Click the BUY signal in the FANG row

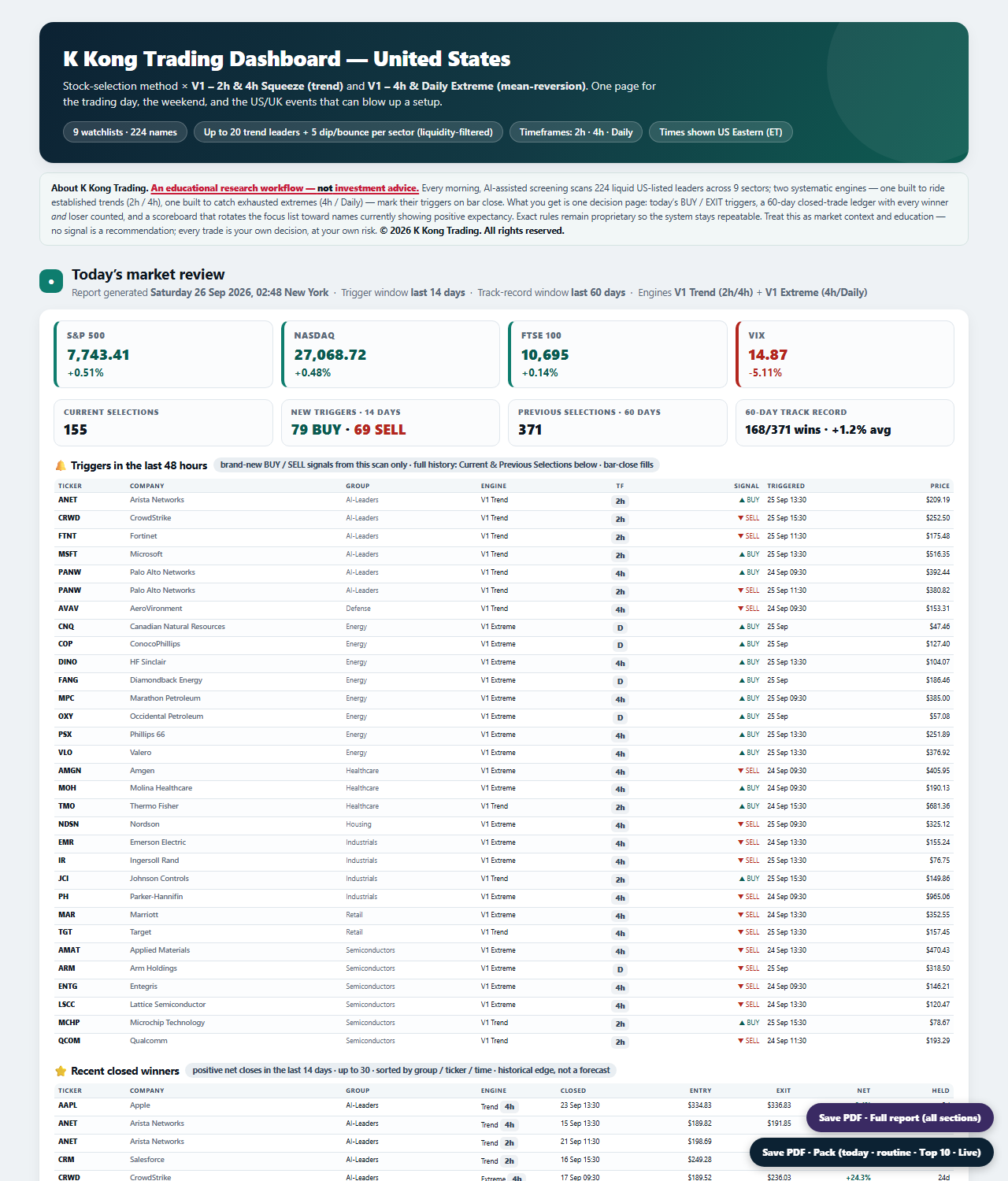pyautogui.click(x=749, y=680)
